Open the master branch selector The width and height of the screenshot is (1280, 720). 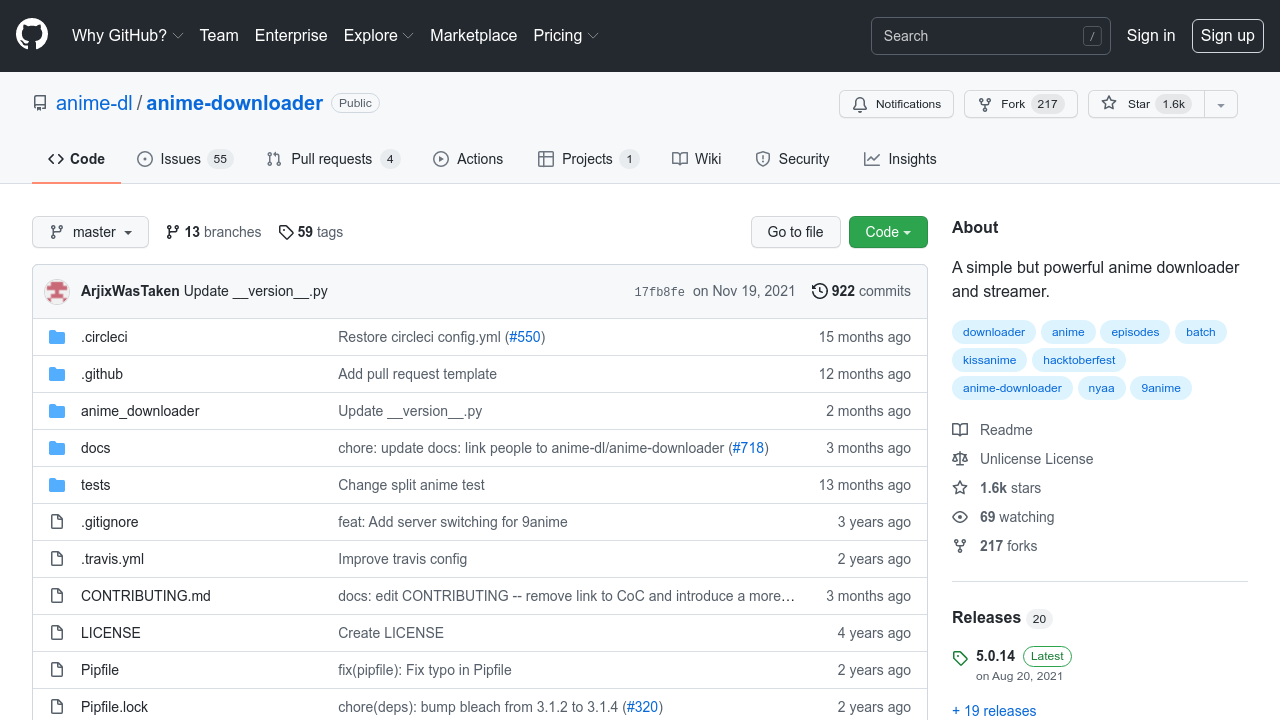[90, 232]
